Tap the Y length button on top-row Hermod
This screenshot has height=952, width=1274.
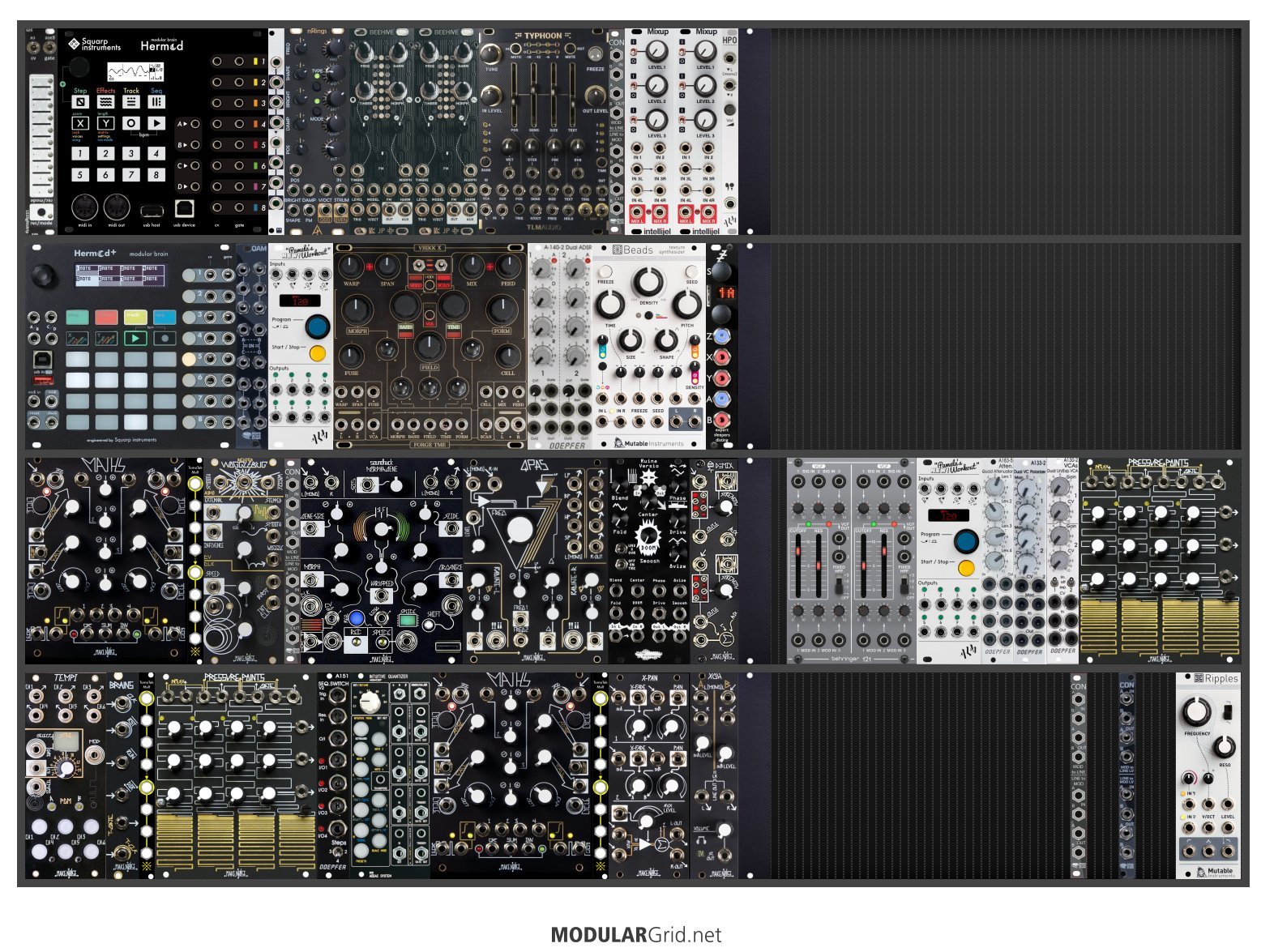[x=105, y=124]
